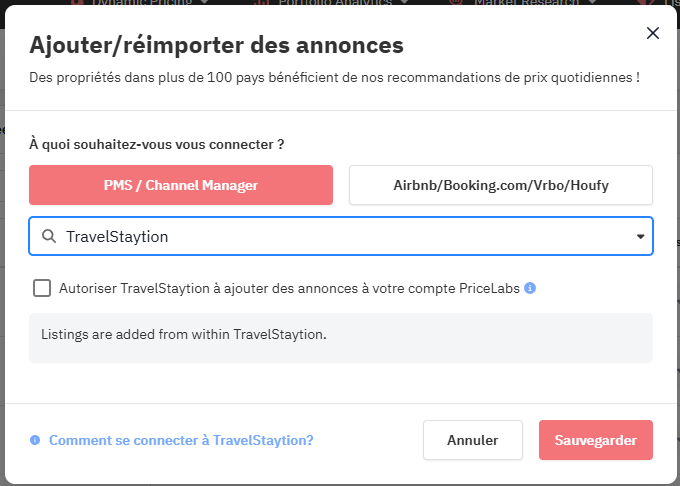This screenshot has height=486, width=680.
Task: Click the 'À quoi souhaitez-vous vous connecter ?' label
Action: (x=157, y=144)
